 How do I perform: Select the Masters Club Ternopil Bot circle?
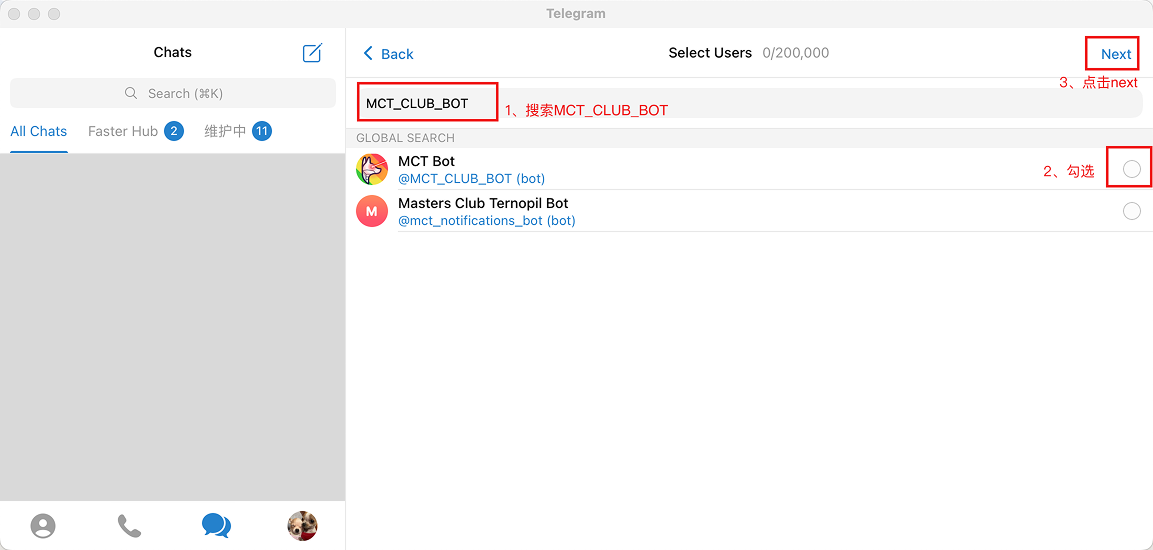coord(1132,211)
